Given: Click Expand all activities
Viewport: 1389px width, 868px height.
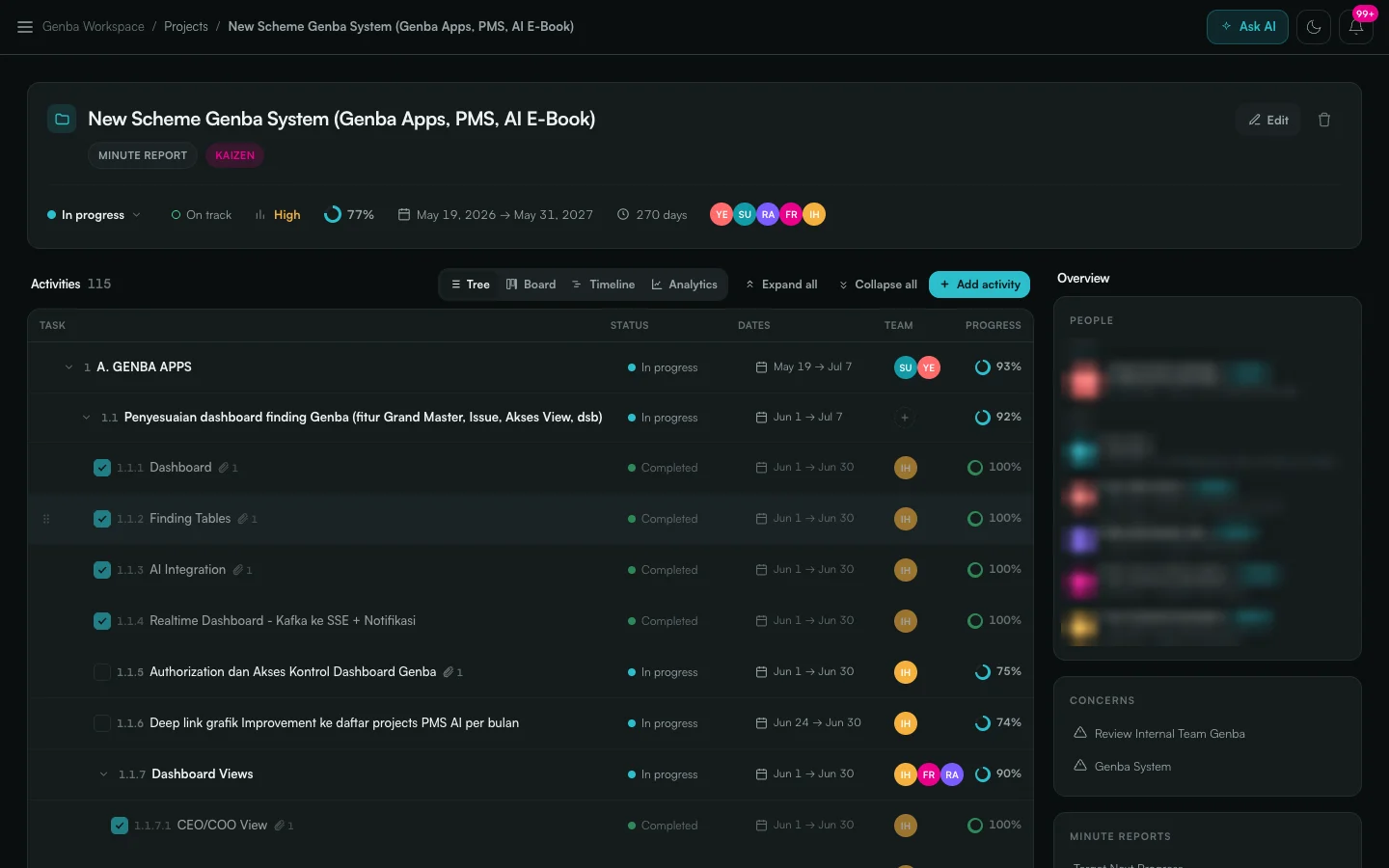Looking at the screenshot, I should pos(781,285).
